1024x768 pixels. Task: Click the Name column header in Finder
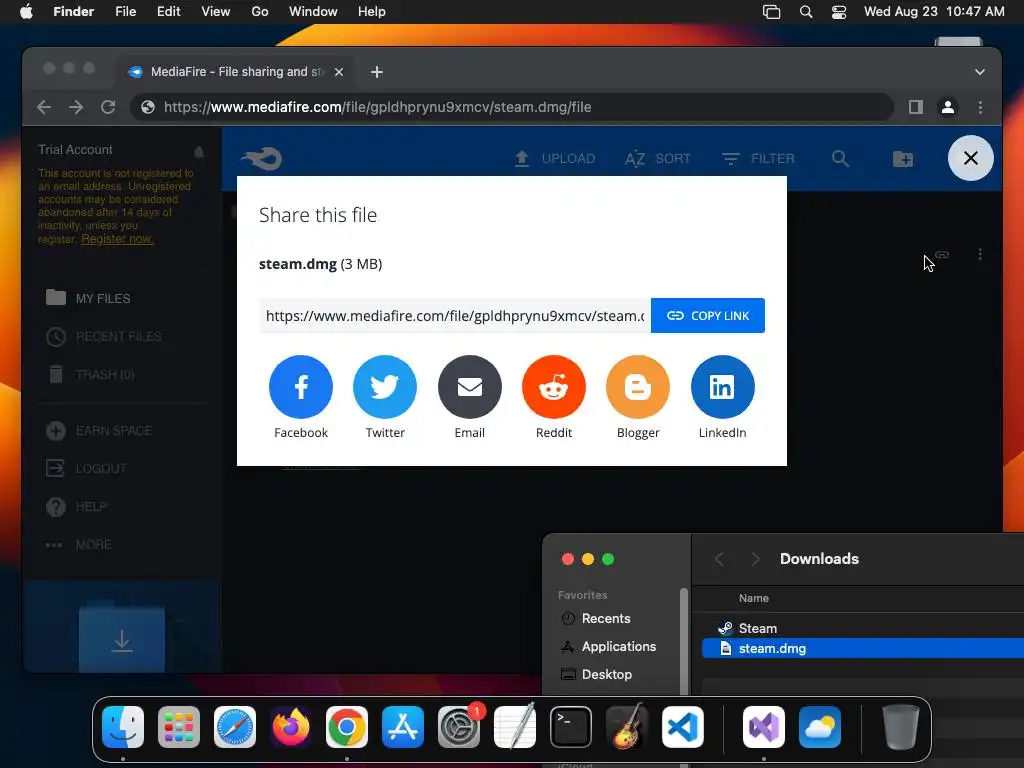click(754, 598)
